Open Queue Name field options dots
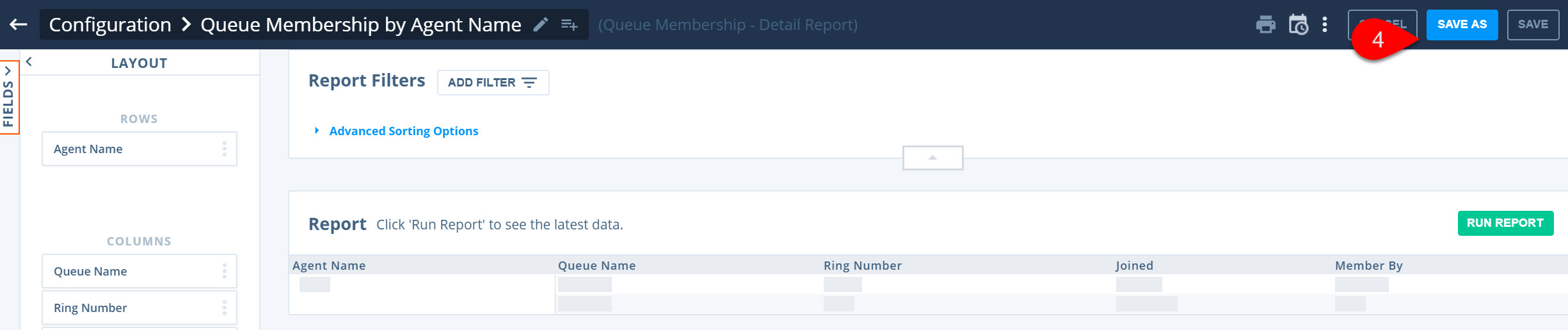The width and height of the screenshot is (1568, 330). coord(225,271)
